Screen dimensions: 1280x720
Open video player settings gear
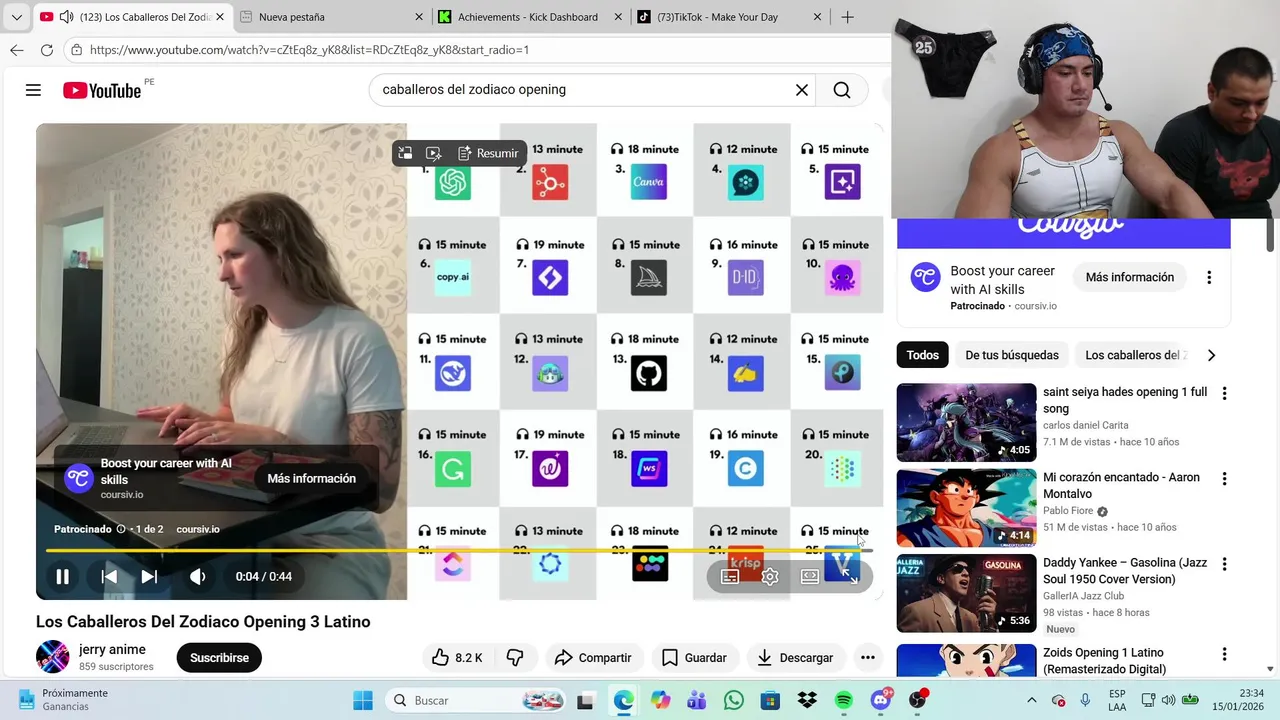770,576
